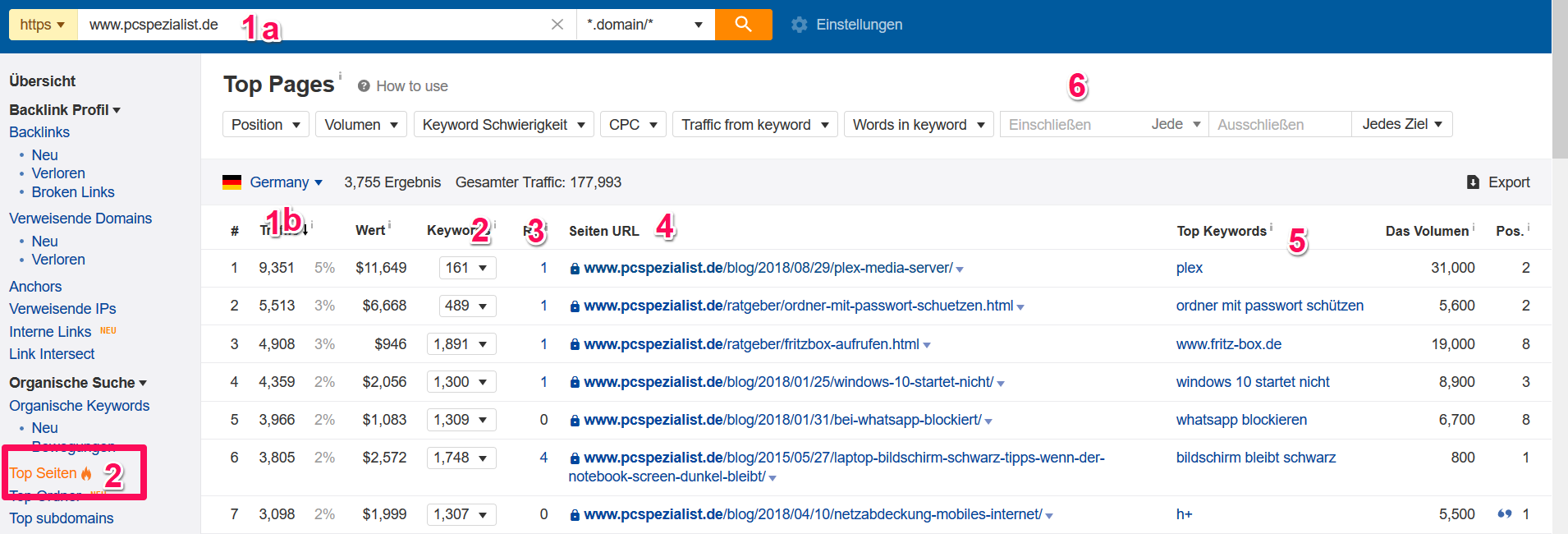Expand keywords dropdown showing 489
The image size is (1568, 534).
(x=467, y=306)
